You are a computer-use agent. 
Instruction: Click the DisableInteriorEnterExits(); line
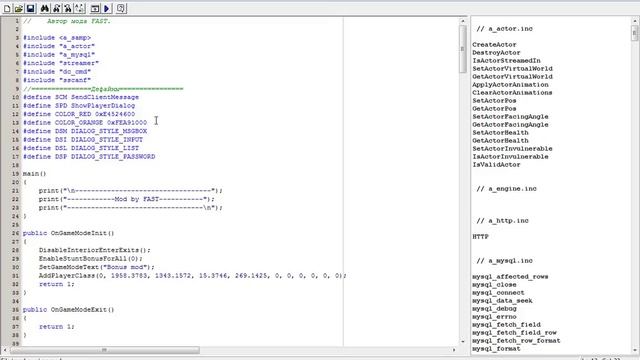[x=95, y=250]
